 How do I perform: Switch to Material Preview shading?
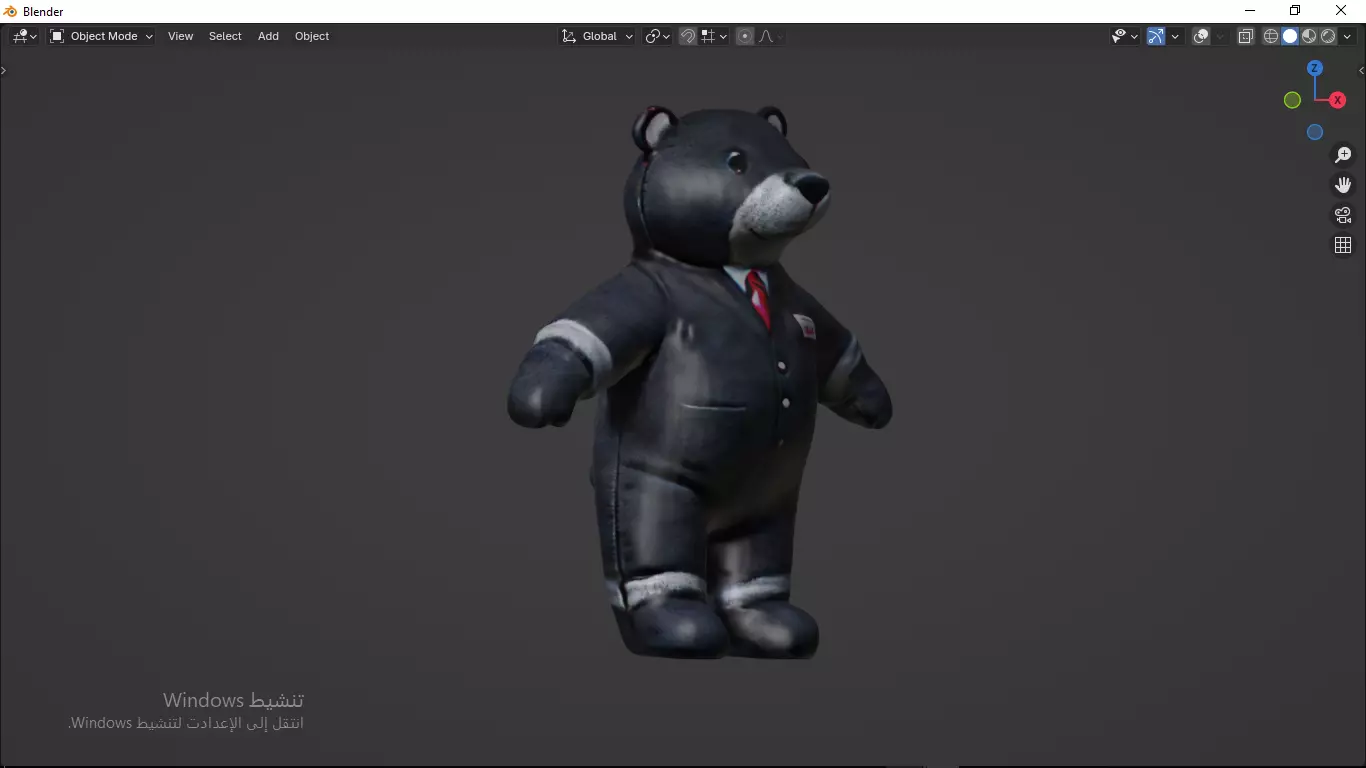[1309, 36]
